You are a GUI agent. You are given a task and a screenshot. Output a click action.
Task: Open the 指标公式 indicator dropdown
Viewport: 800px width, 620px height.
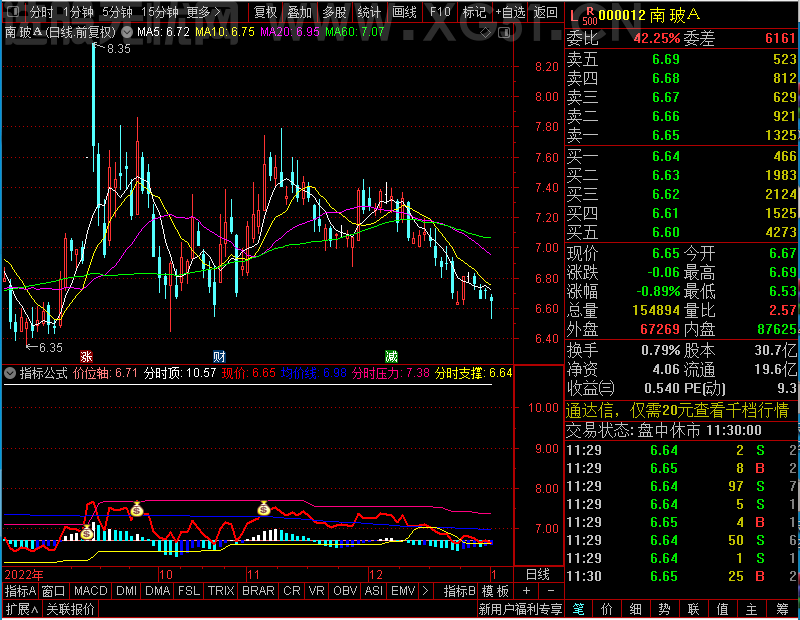click(10, 373)
